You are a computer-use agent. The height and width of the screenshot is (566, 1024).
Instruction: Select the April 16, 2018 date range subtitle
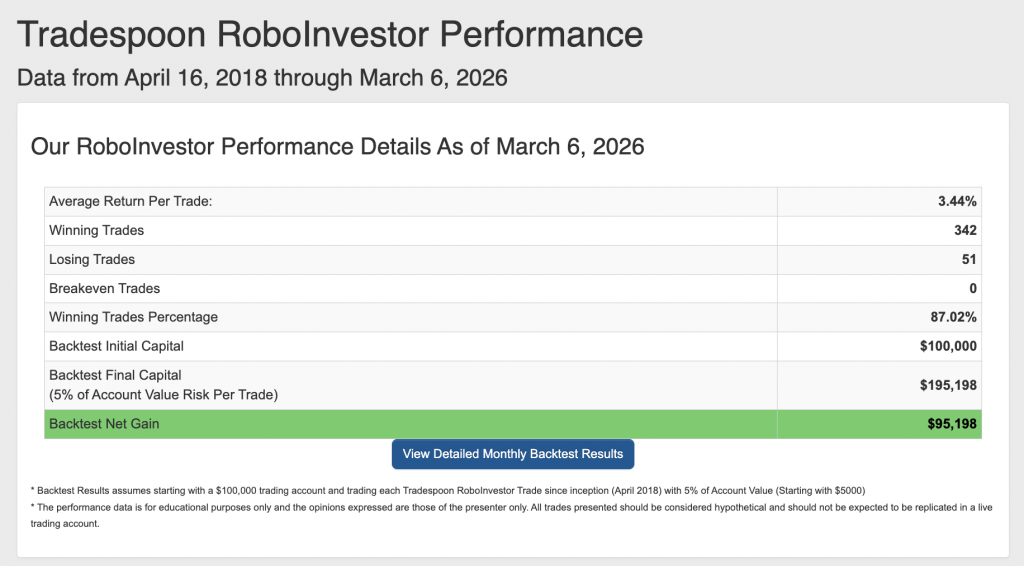tap(262, 77)
